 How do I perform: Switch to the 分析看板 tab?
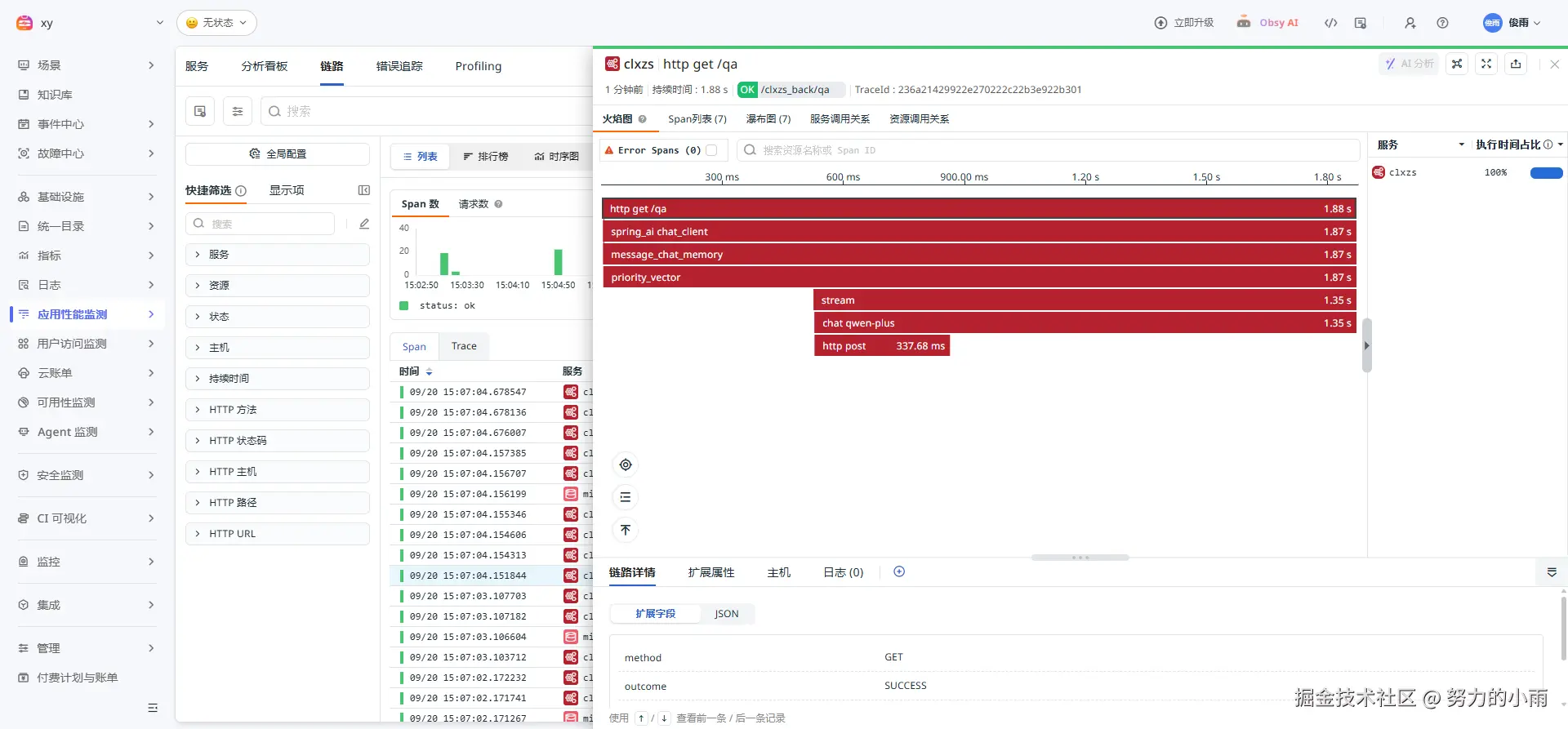[264, 66]
